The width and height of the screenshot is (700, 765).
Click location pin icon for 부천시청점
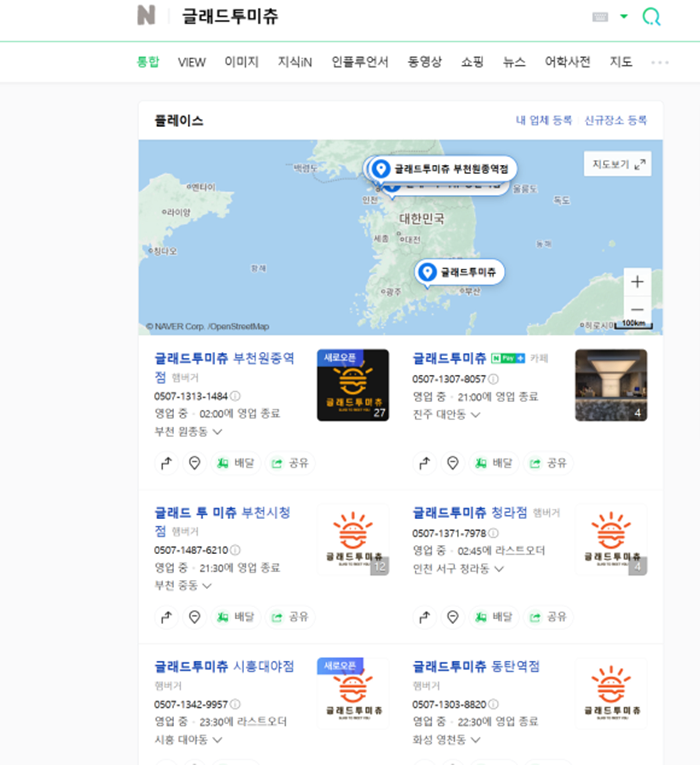coord(195,617)
